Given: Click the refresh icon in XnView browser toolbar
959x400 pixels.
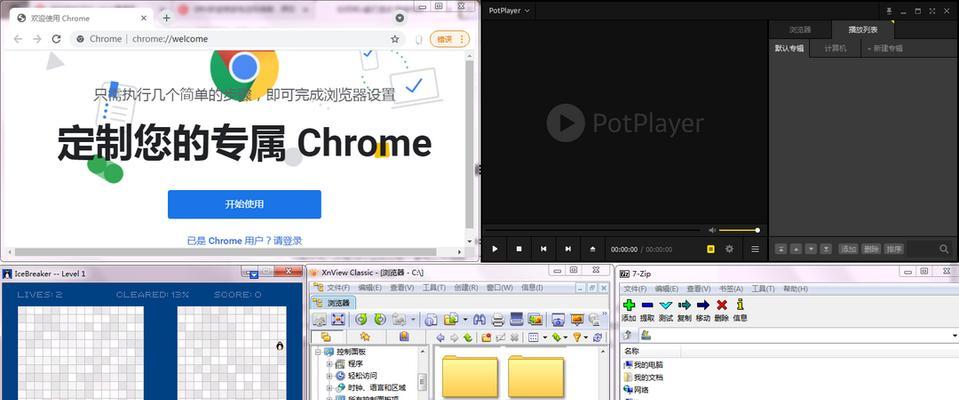Looking at the screenshot, I should 598,337.
